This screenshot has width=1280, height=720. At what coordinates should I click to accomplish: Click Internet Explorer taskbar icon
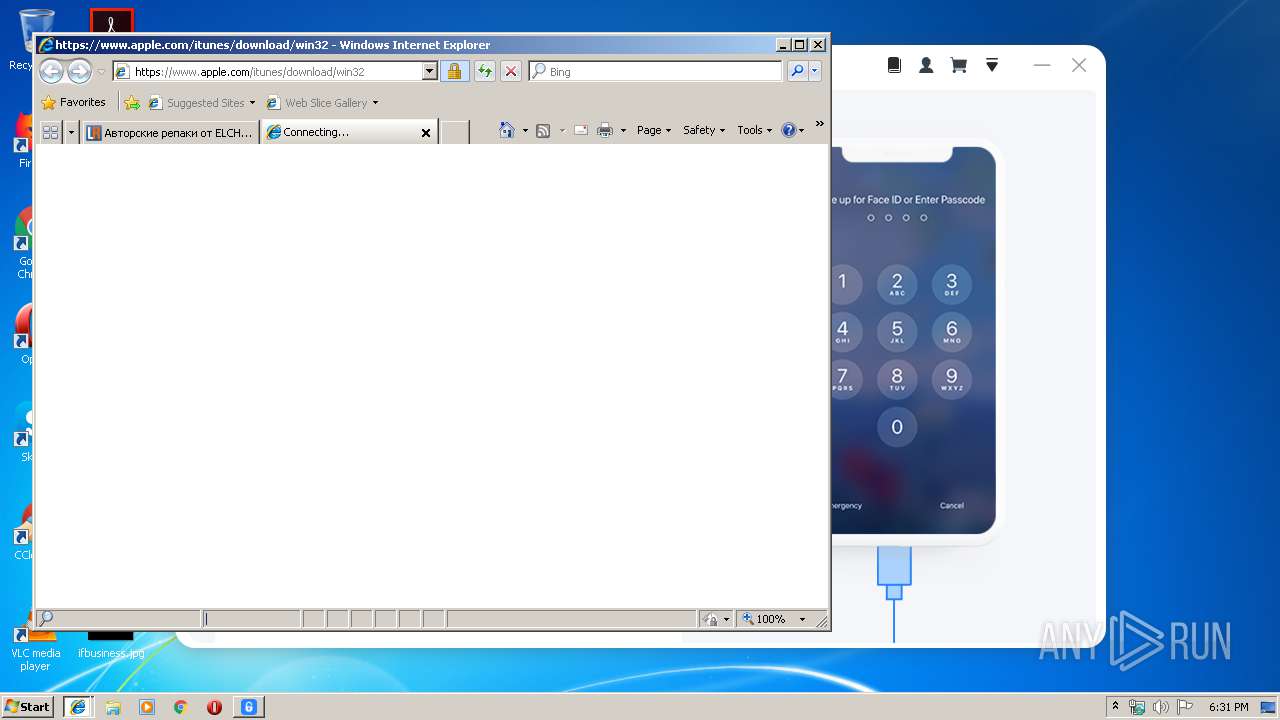tap(78, 706)
